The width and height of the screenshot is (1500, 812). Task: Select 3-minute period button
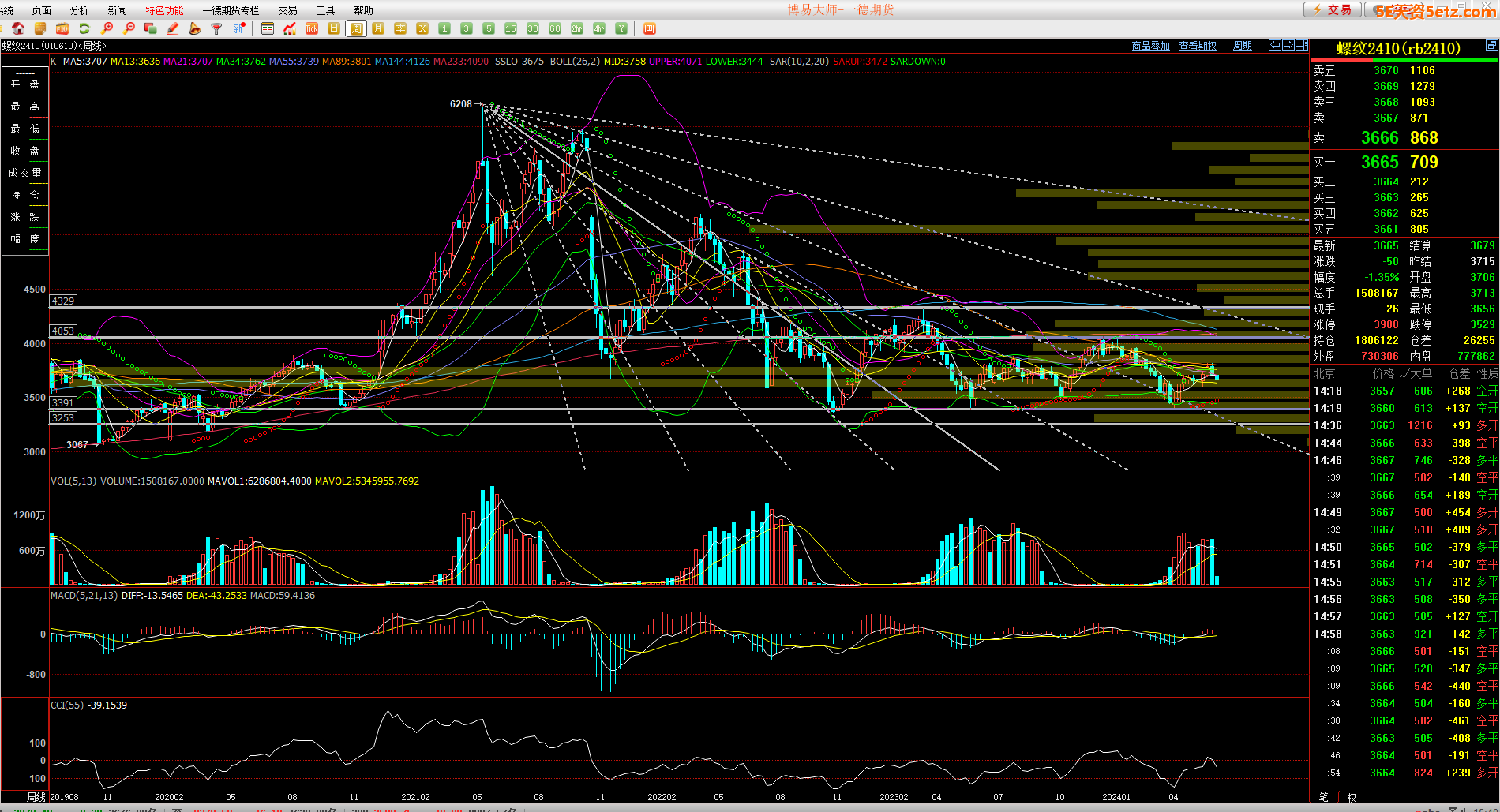(x=467, y=28)
